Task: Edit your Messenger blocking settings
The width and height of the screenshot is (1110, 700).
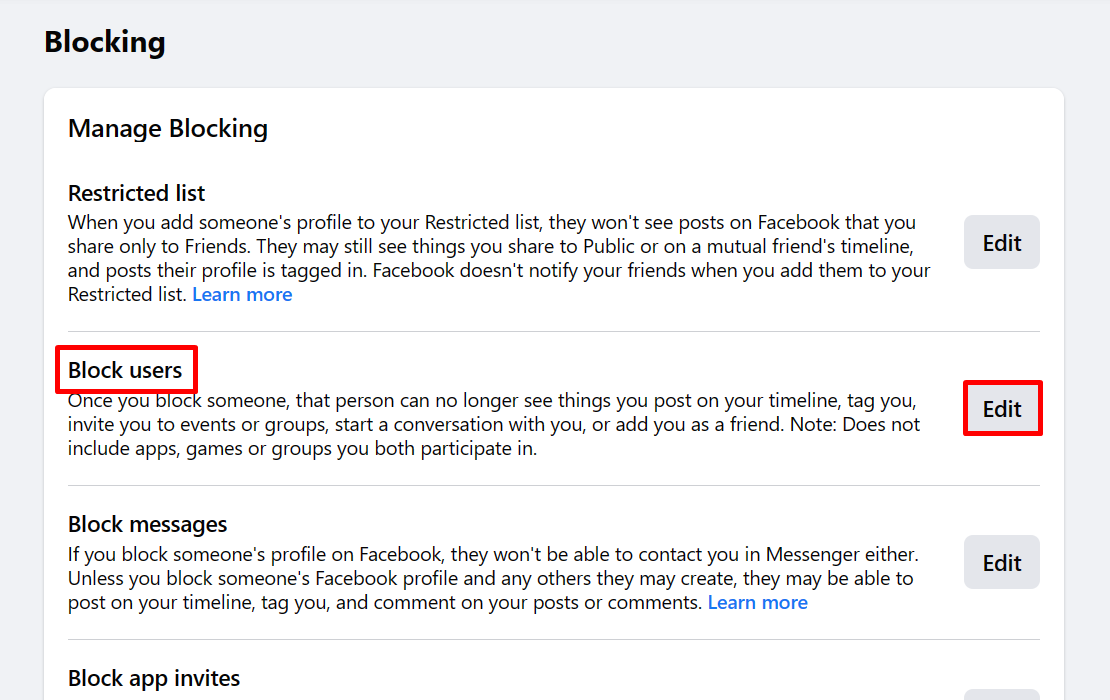Action: (1001, 562)
